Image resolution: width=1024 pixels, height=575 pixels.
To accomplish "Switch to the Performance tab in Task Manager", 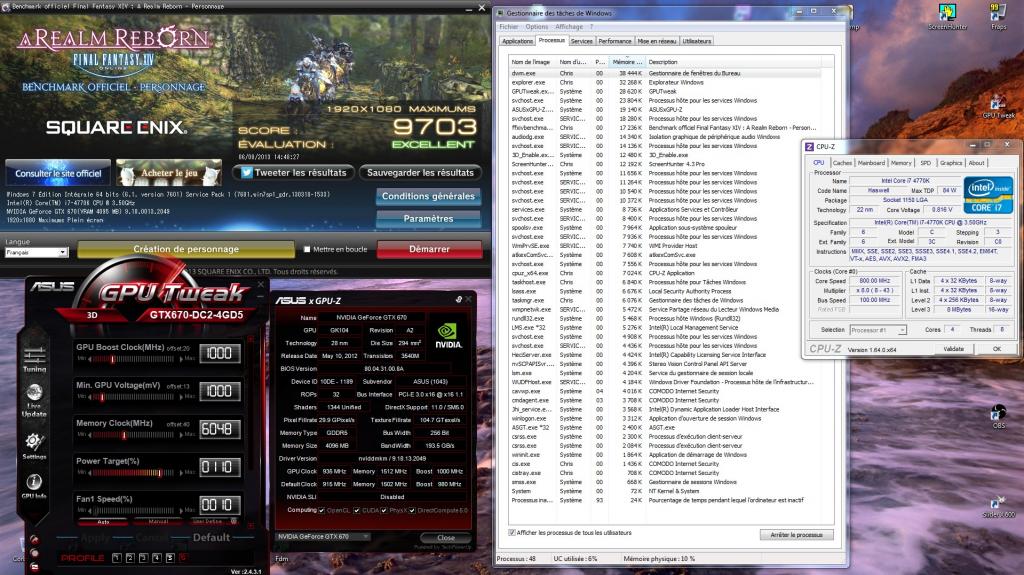I will (x=615, y=41).
